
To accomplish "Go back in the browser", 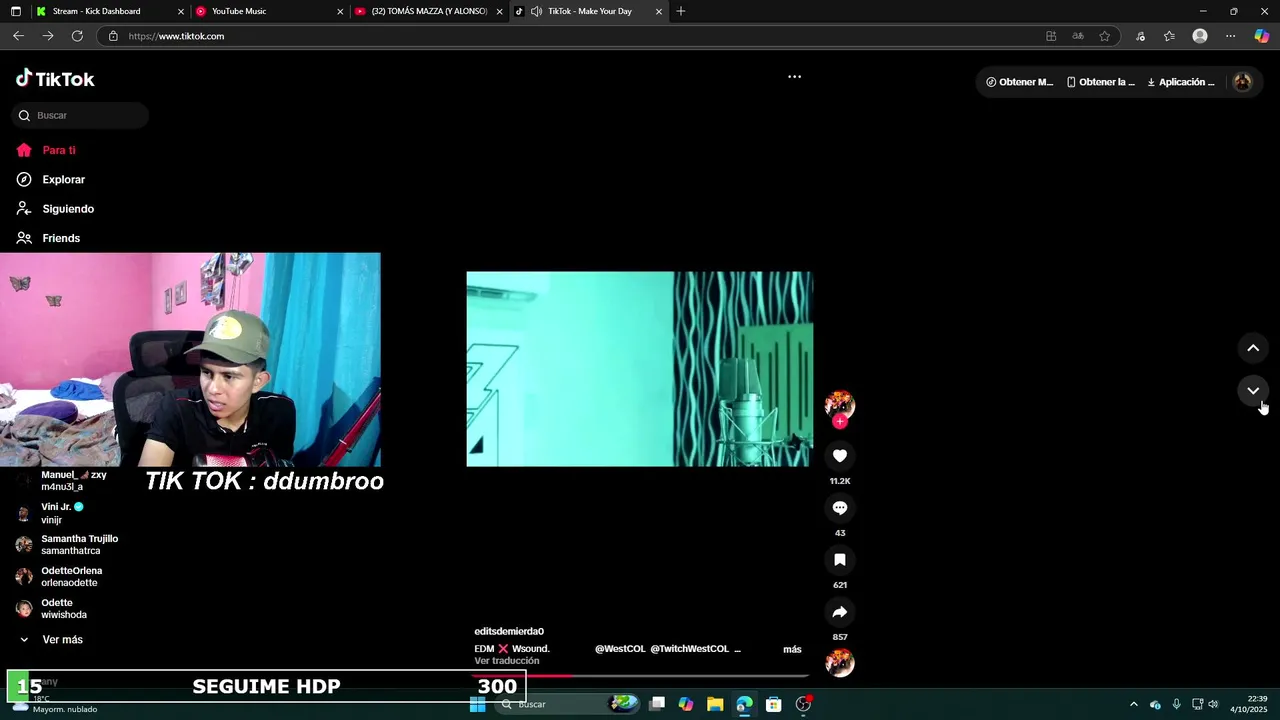I will [18, 36].
